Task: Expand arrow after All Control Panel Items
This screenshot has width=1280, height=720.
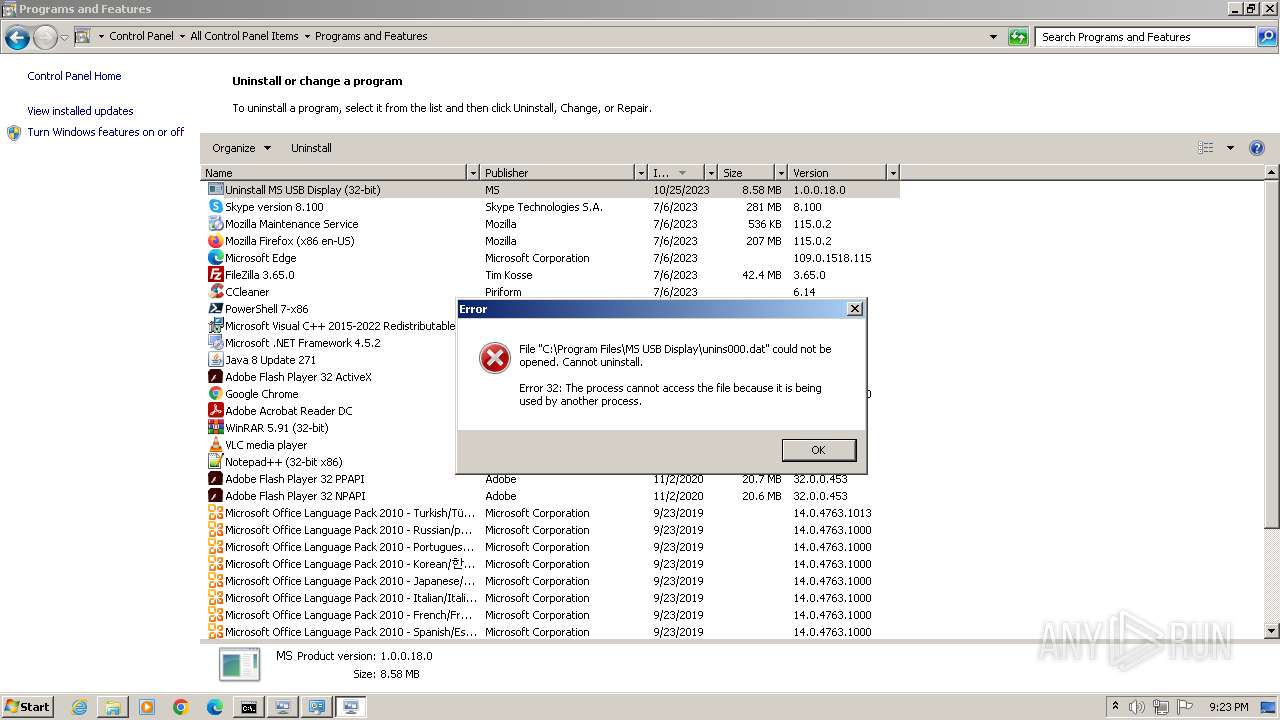Action: coord(307,36)
